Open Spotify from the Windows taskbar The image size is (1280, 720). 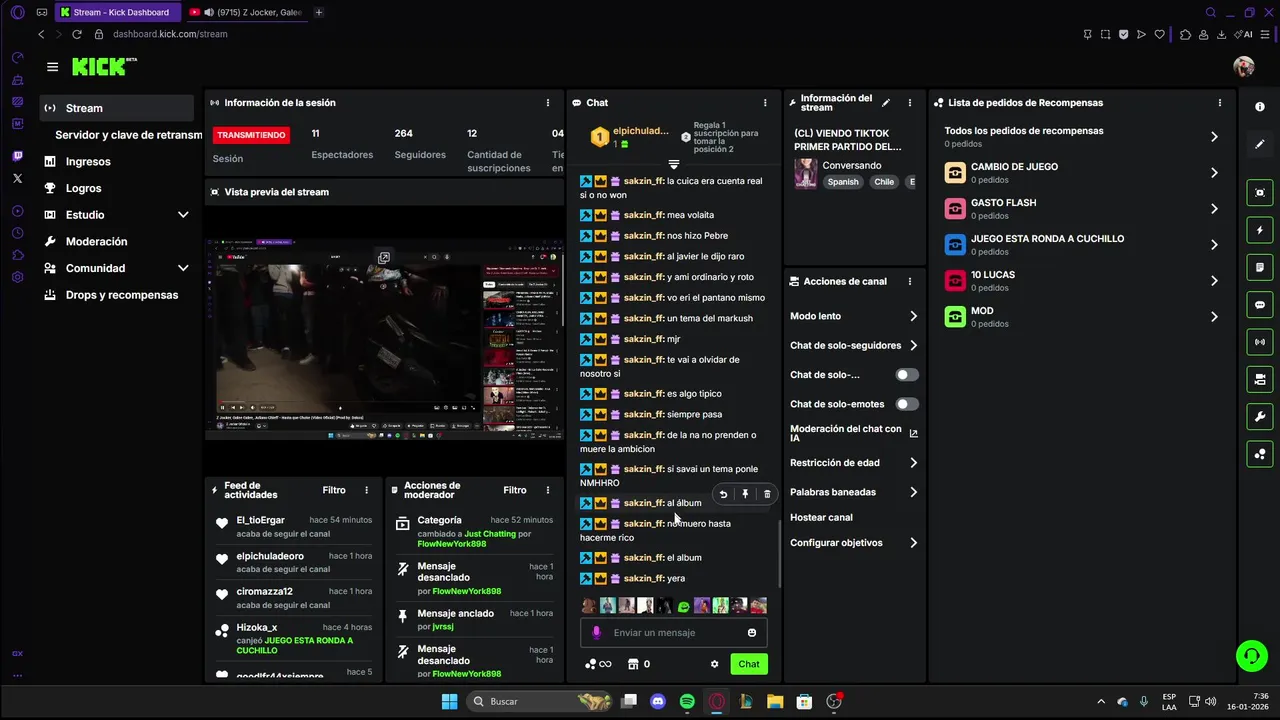point(687,702)
